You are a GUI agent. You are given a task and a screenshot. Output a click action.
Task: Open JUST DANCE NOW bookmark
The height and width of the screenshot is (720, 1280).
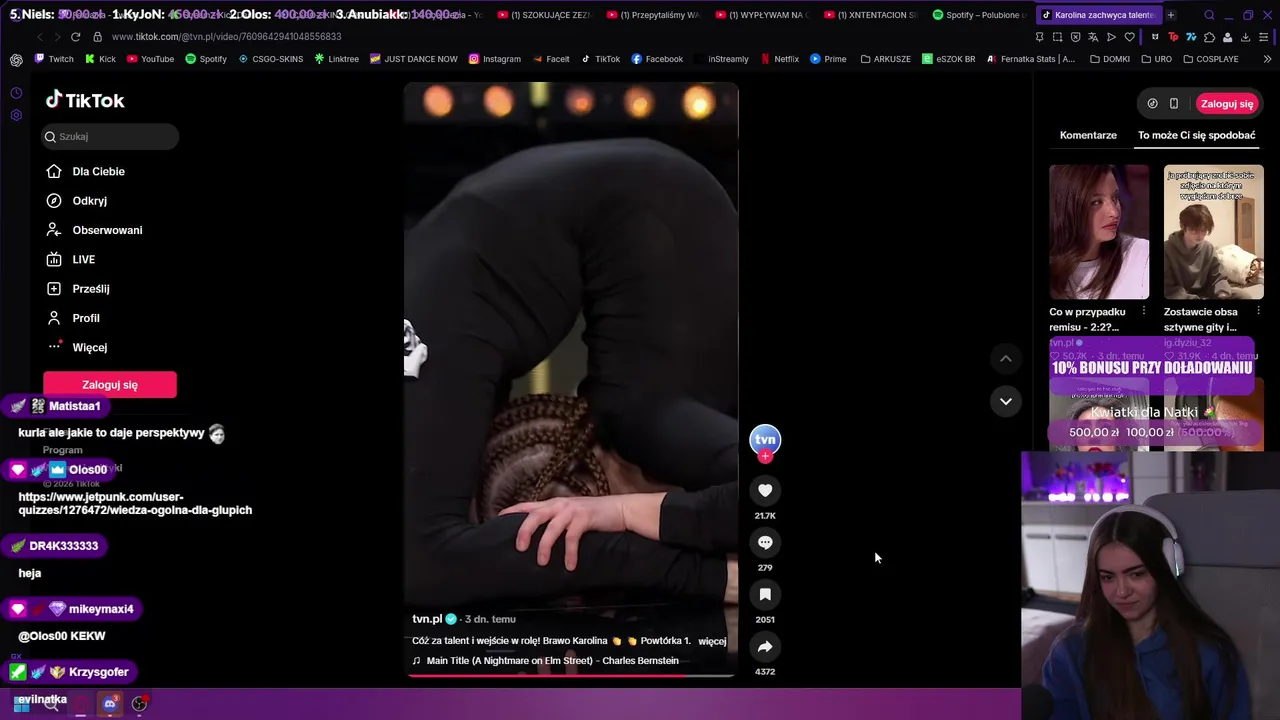413,59
